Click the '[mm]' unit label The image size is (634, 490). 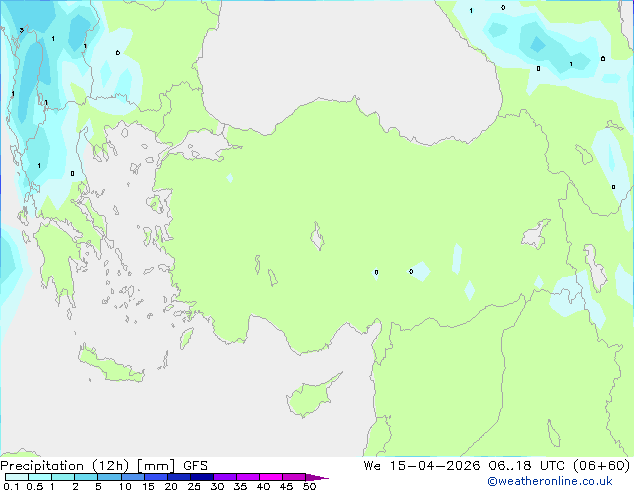pyautogui.click(x=156, y=466)
